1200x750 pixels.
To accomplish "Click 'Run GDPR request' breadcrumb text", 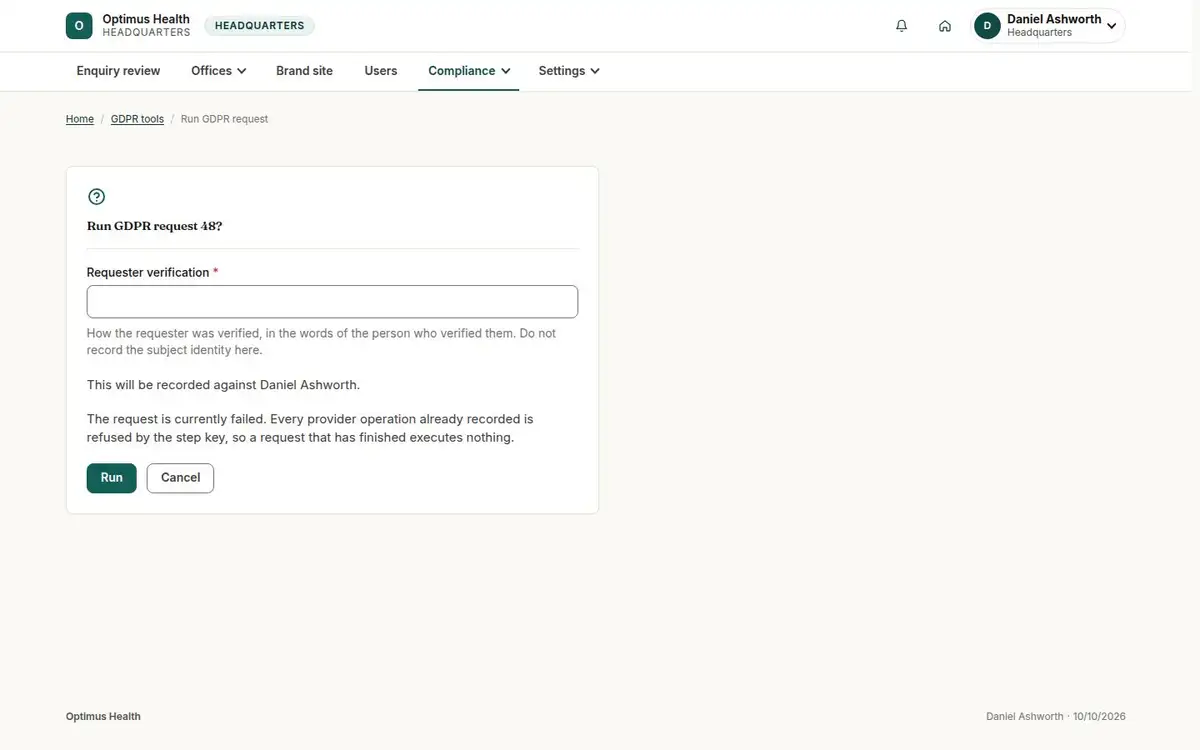I will (224, 119).
